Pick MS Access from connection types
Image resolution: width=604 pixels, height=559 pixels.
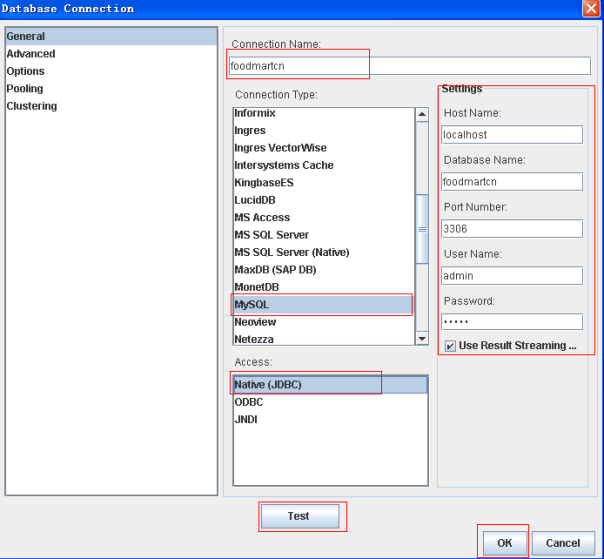point(324,217)
